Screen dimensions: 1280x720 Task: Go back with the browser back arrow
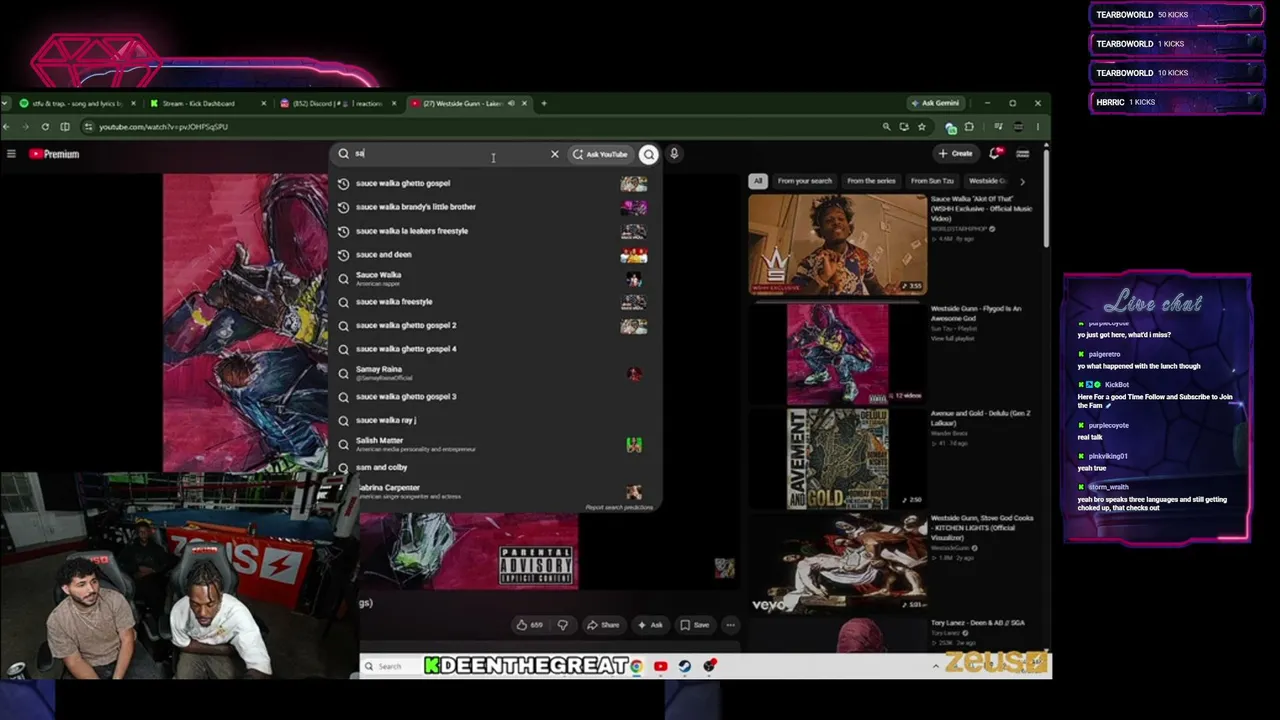pyautogui.click(x=6, y=127)
